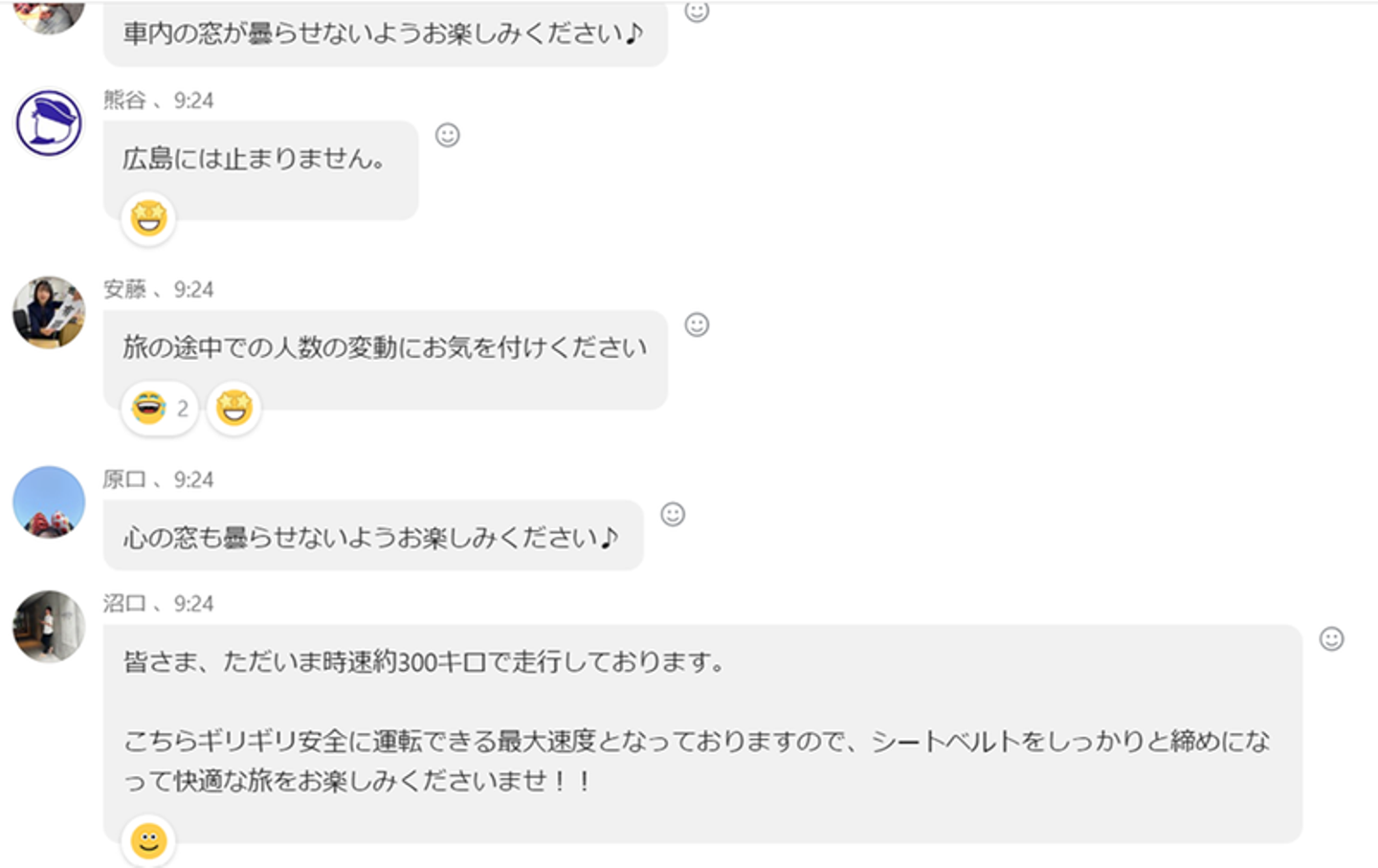Open 安藤's profile photo

49,312
